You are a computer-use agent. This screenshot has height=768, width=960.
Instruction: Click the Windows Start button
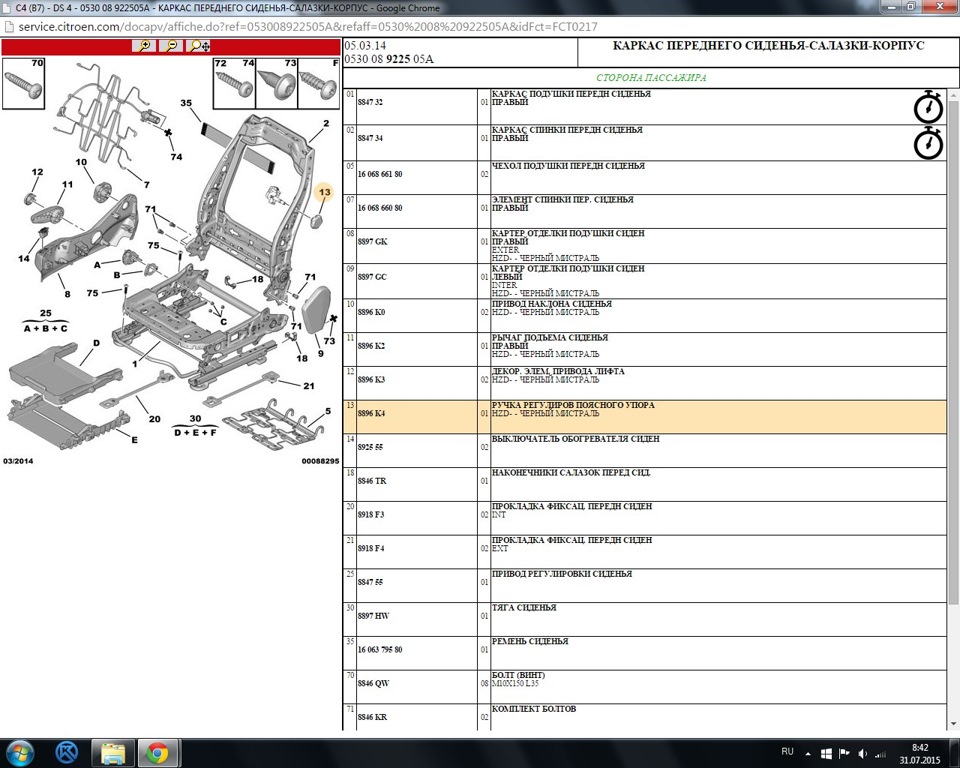pos(20,753)
